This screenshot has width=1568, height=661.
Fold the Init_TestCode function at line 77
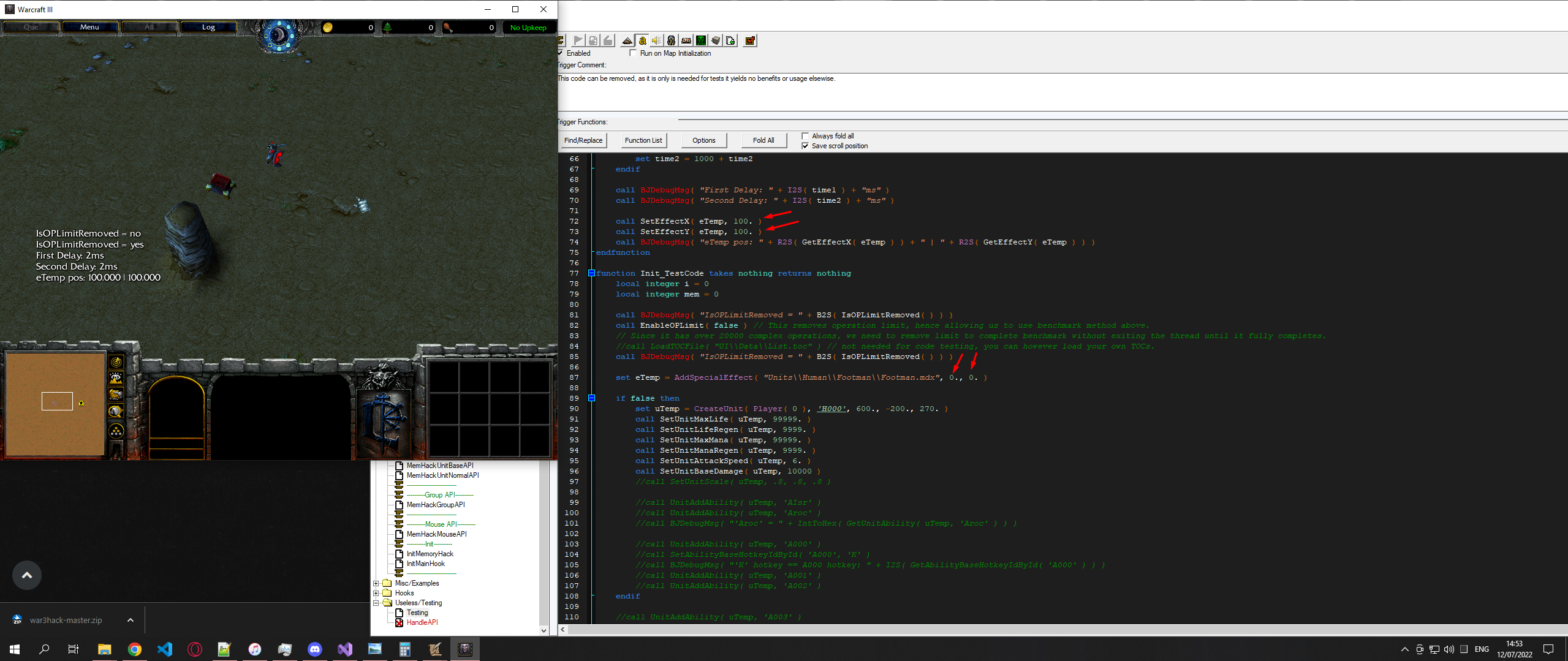pyautogui.click(x=591, y=273)
